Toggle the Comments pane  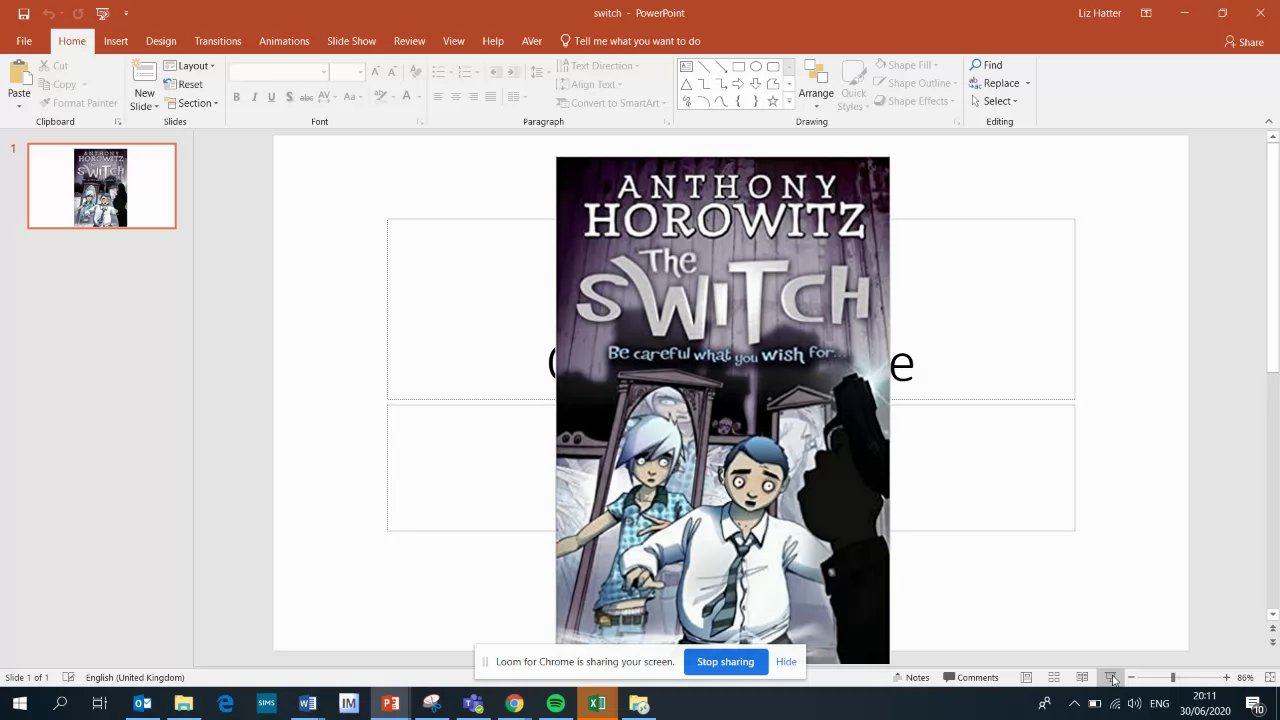tap(971, 677)
